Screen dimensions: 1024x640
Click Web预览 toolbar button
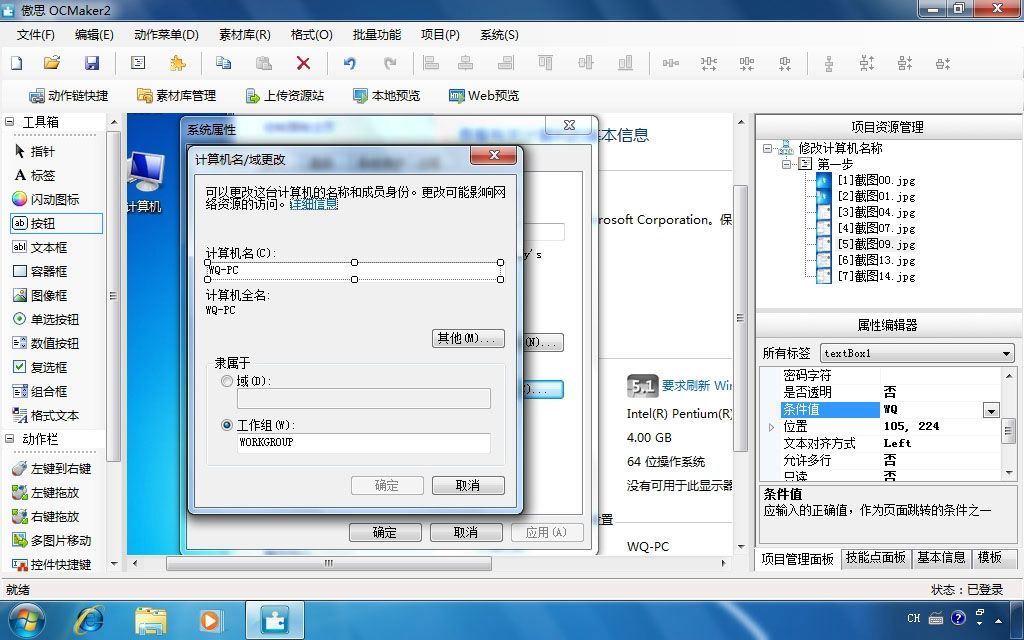pos(484,96)
